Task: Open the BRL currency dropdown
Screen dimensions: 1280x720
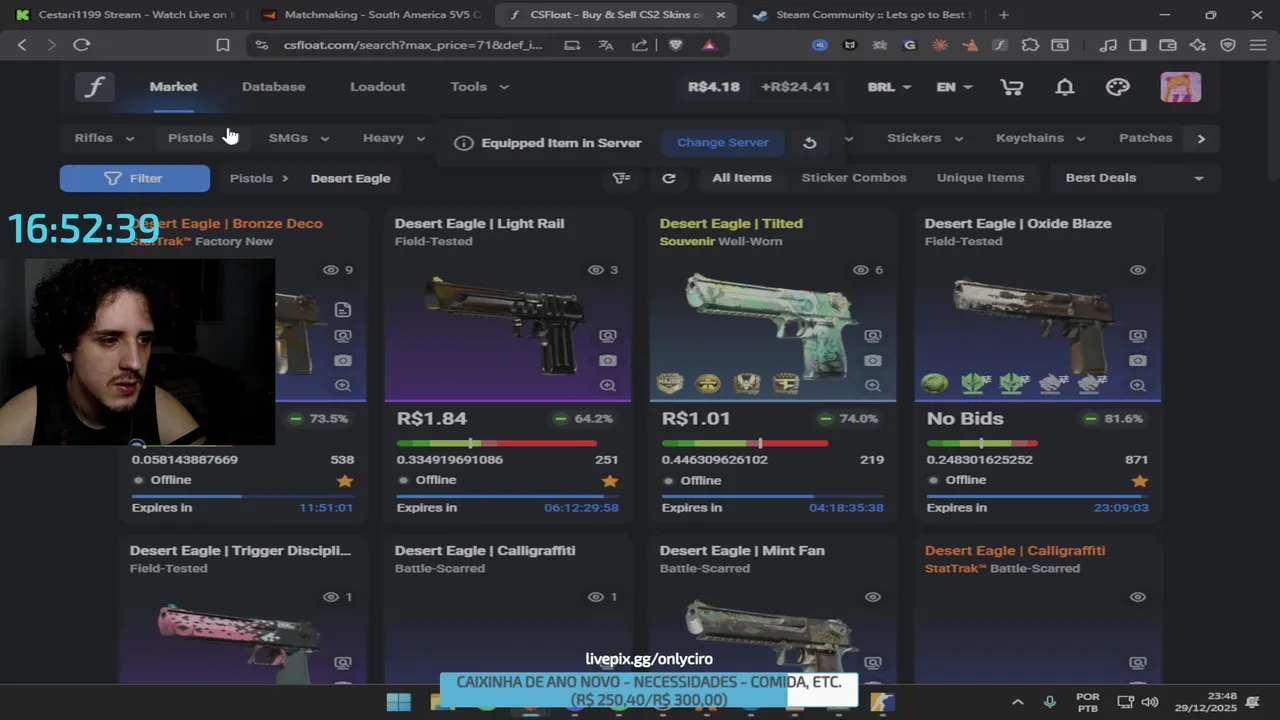Action: [889, 87]
